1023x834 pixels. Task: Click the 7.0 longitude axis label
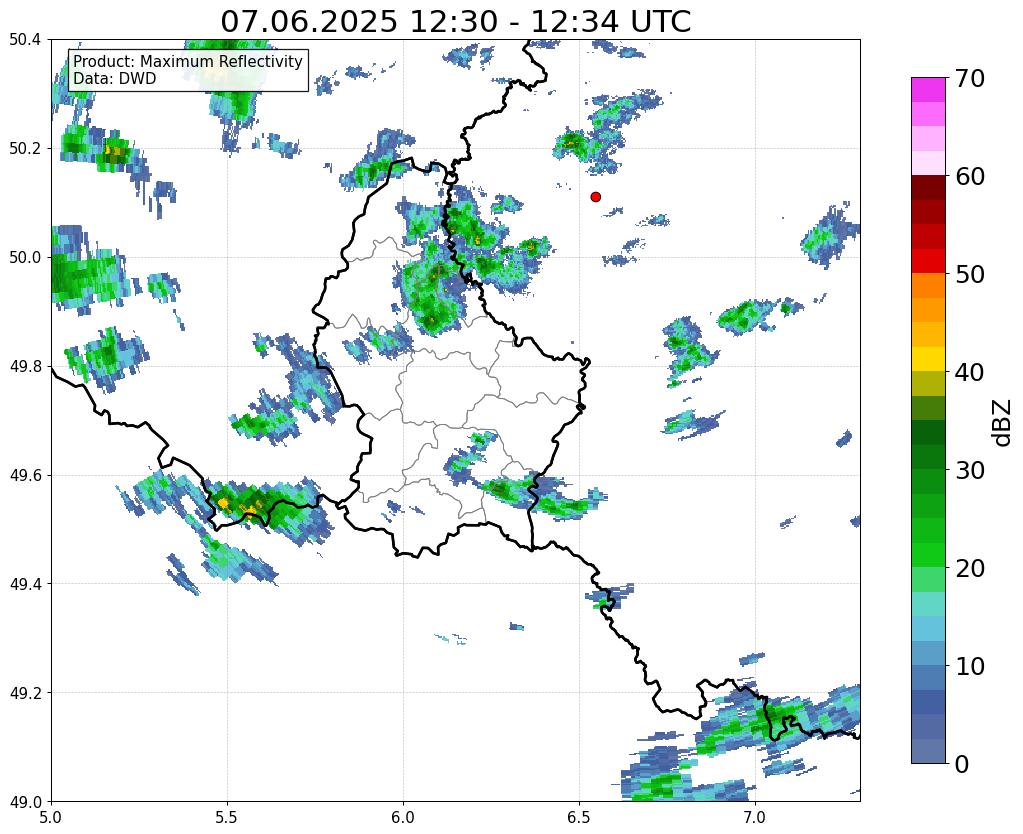755,817
